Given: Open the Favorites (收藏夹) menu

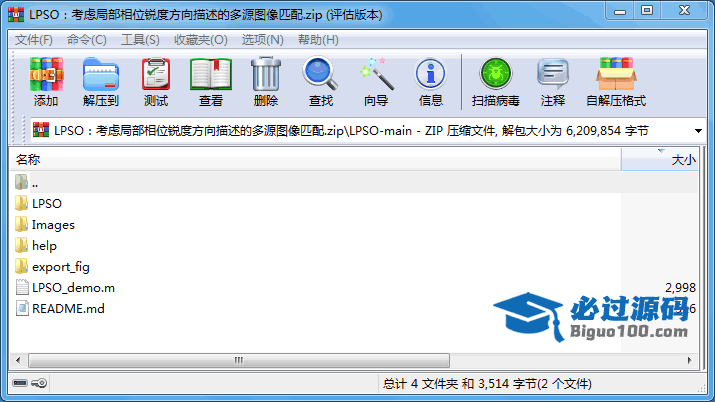Looking at the screenshot, I should click(x=201, y=40).
